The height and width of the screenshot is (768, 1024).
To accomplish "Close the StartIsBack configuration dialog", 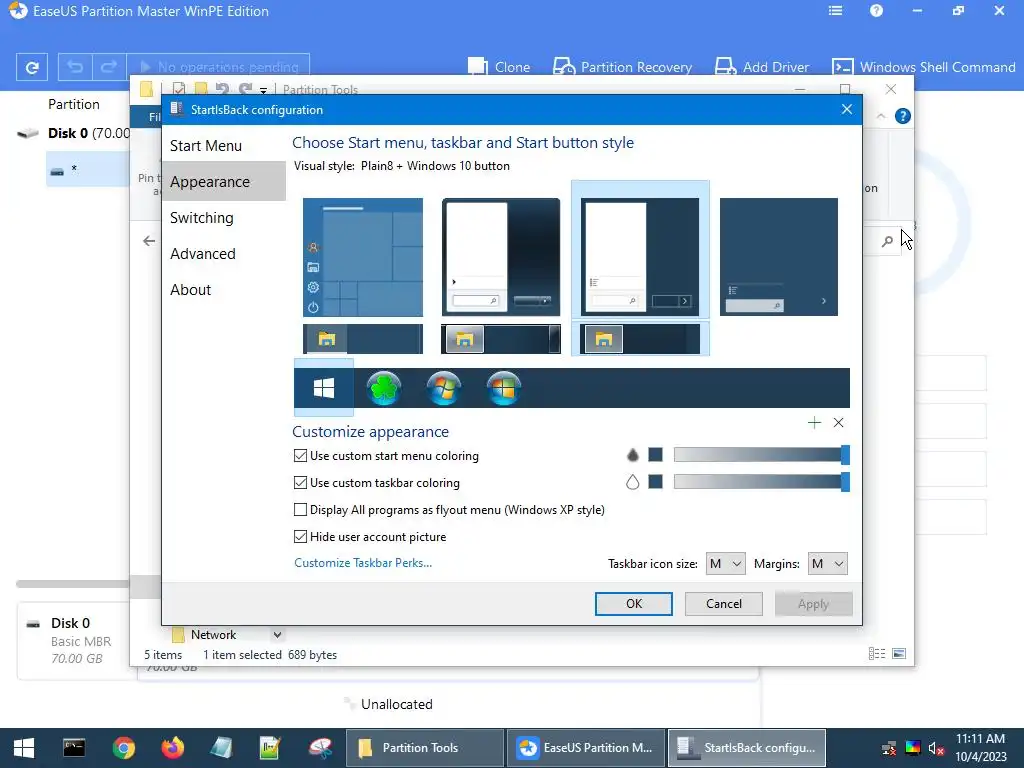I will (x=846, y=109).
